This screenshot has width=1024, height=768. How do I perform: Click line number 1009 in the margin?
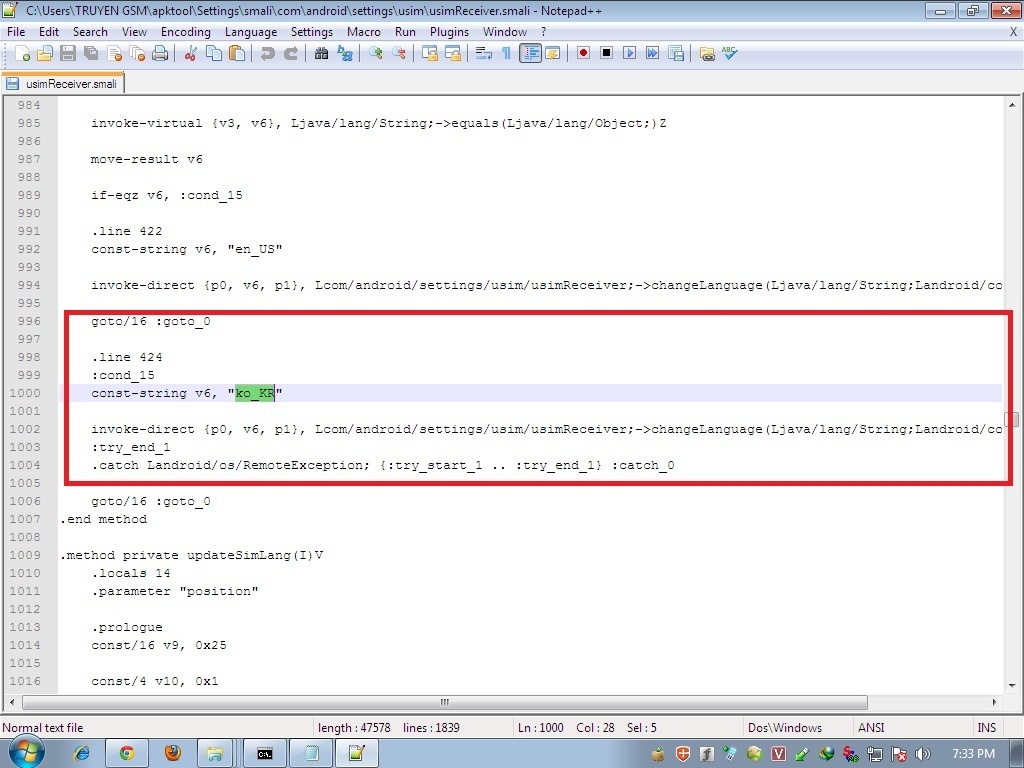(x=25, y=555)
